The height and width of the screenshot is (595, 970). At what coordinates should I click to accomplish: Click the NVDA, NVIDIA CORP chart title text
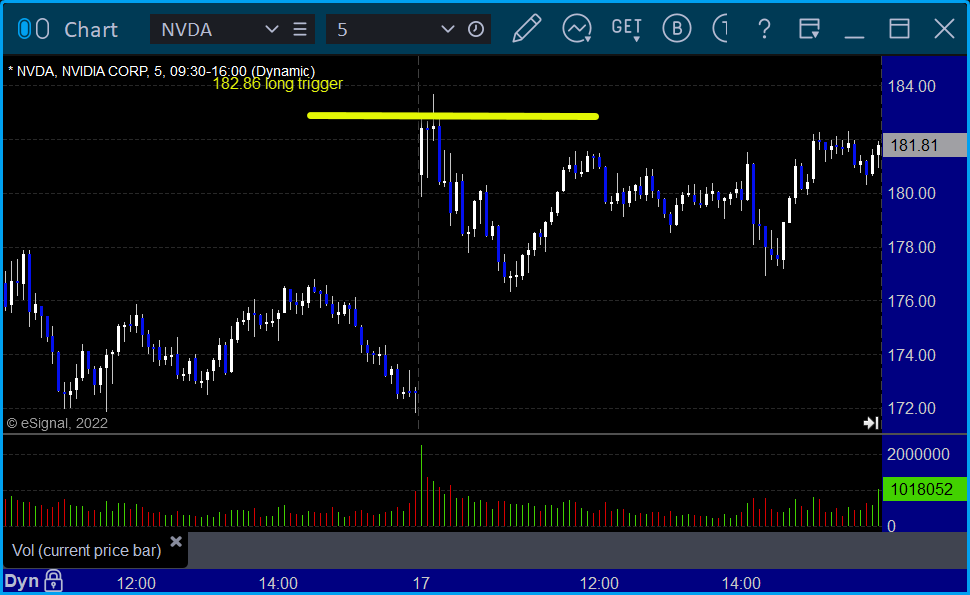click(x=161, y=71)
